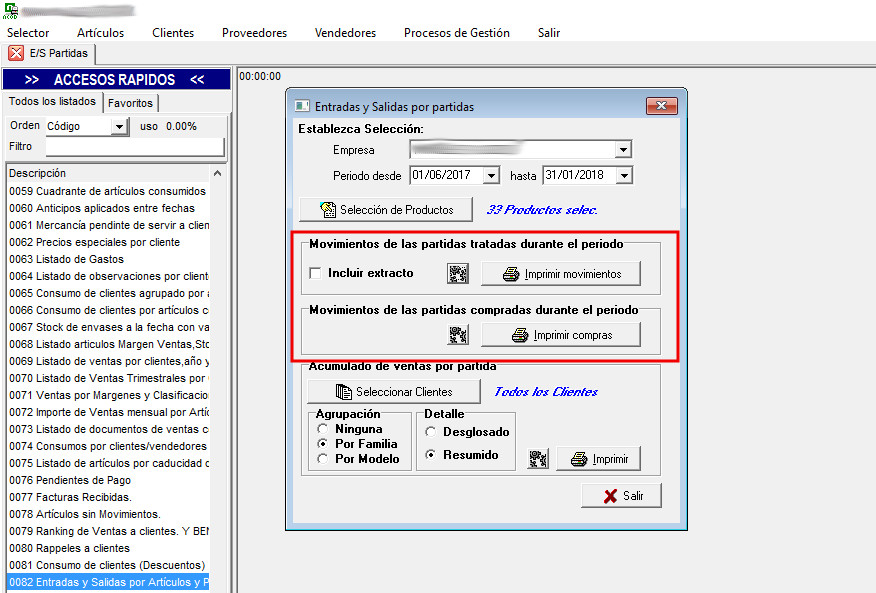Select 0078 Artículos sin Movimientos
This screenshot has width=876, height=593.
108,514
